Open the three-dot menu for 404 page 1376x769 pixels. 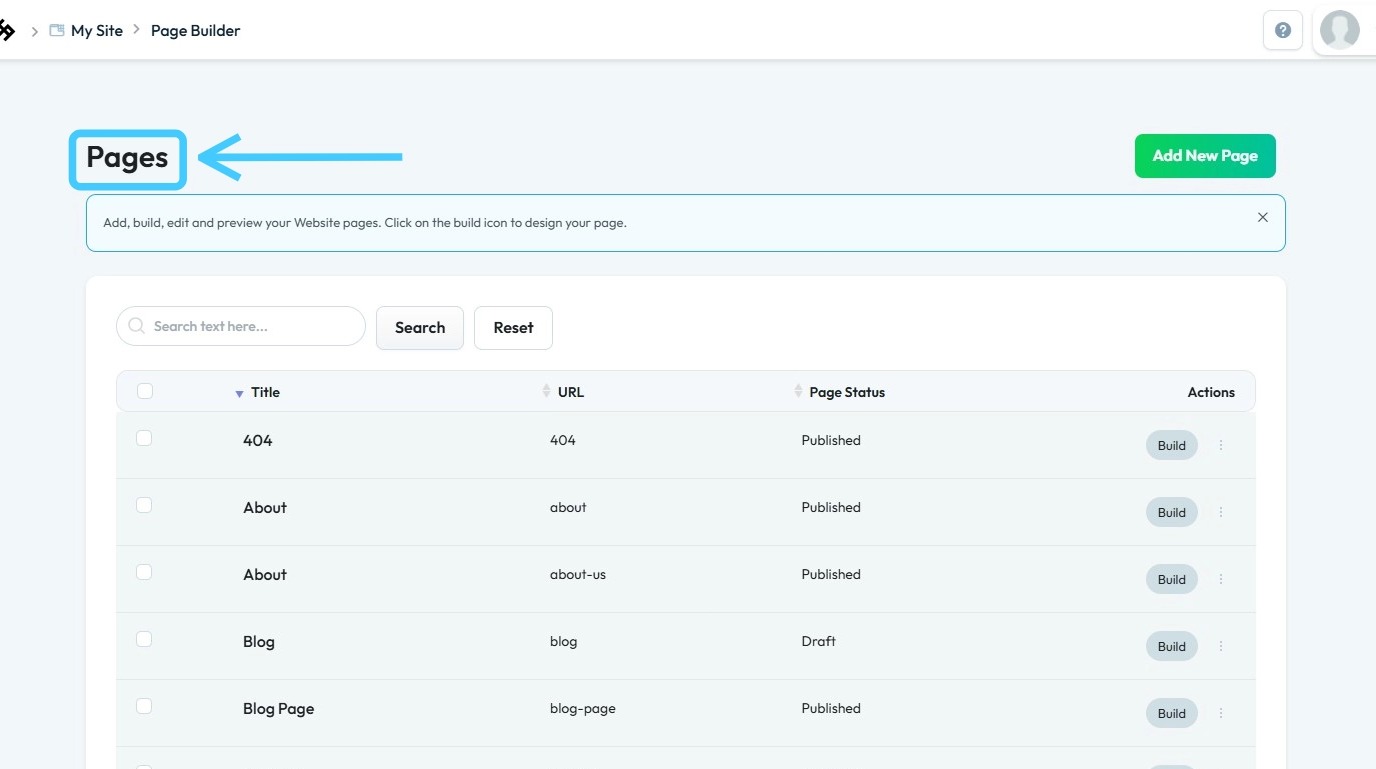pyautogui.click(x=1221, y=445)
